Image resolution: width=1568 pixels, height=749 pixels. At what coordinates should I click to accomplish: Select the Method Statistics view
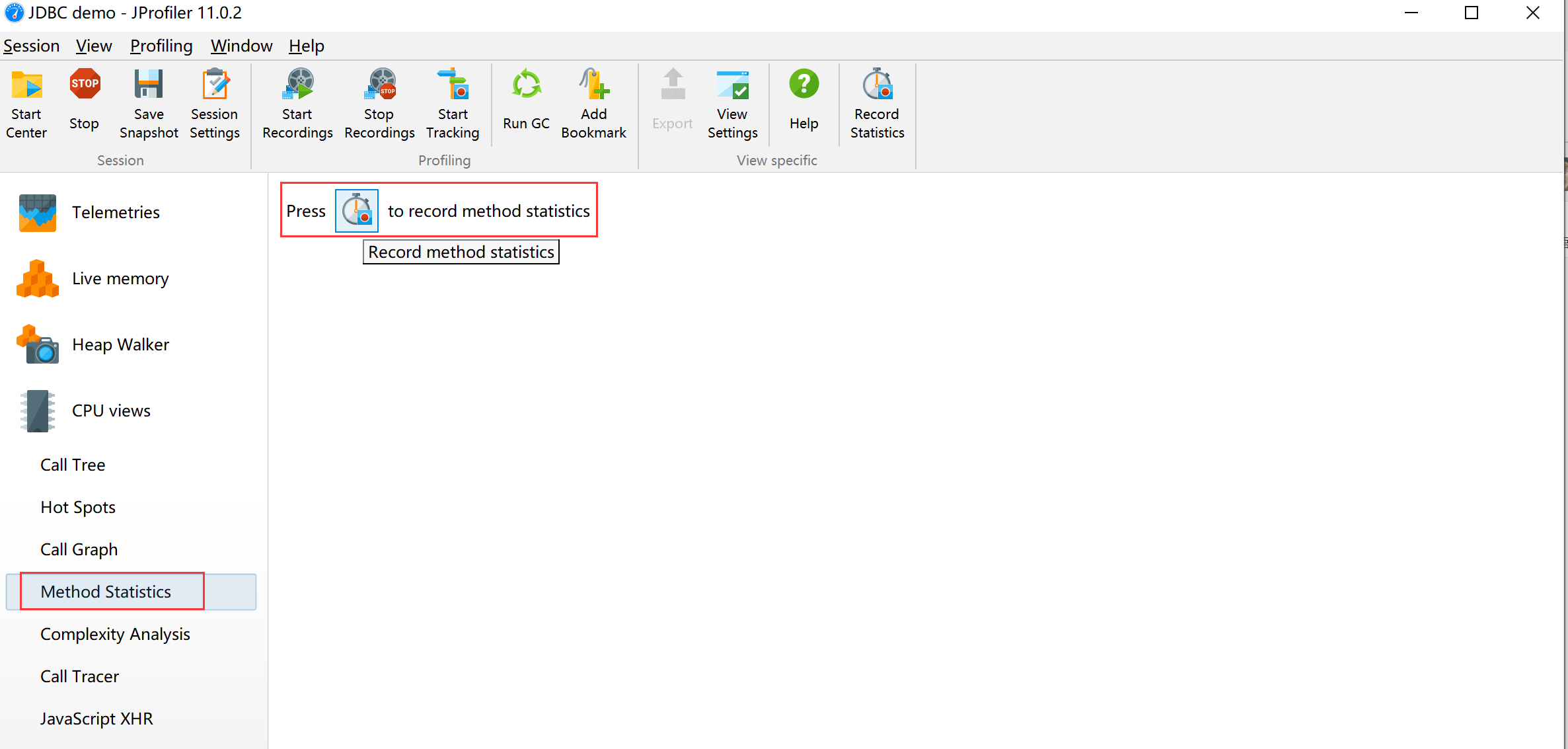(131, 592)
